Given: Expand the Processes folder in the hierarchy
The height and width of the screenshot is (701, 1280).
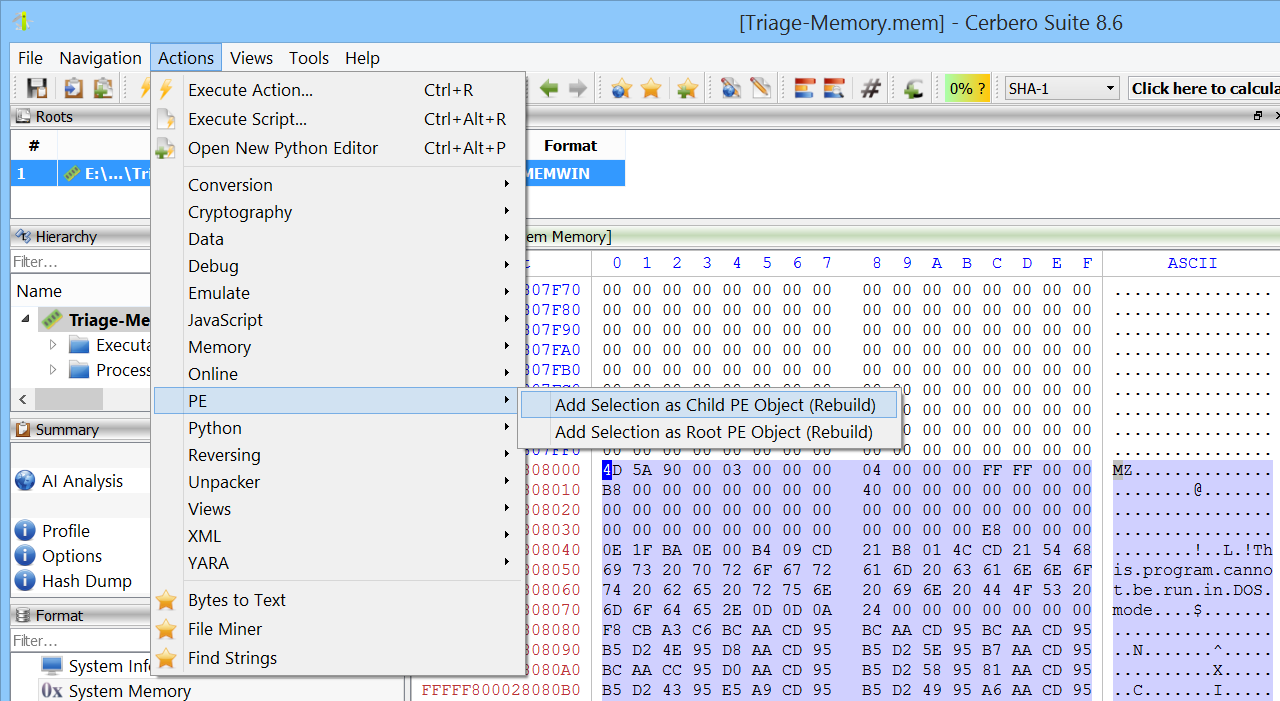Looking at the screenshot, I should (53, 370).
